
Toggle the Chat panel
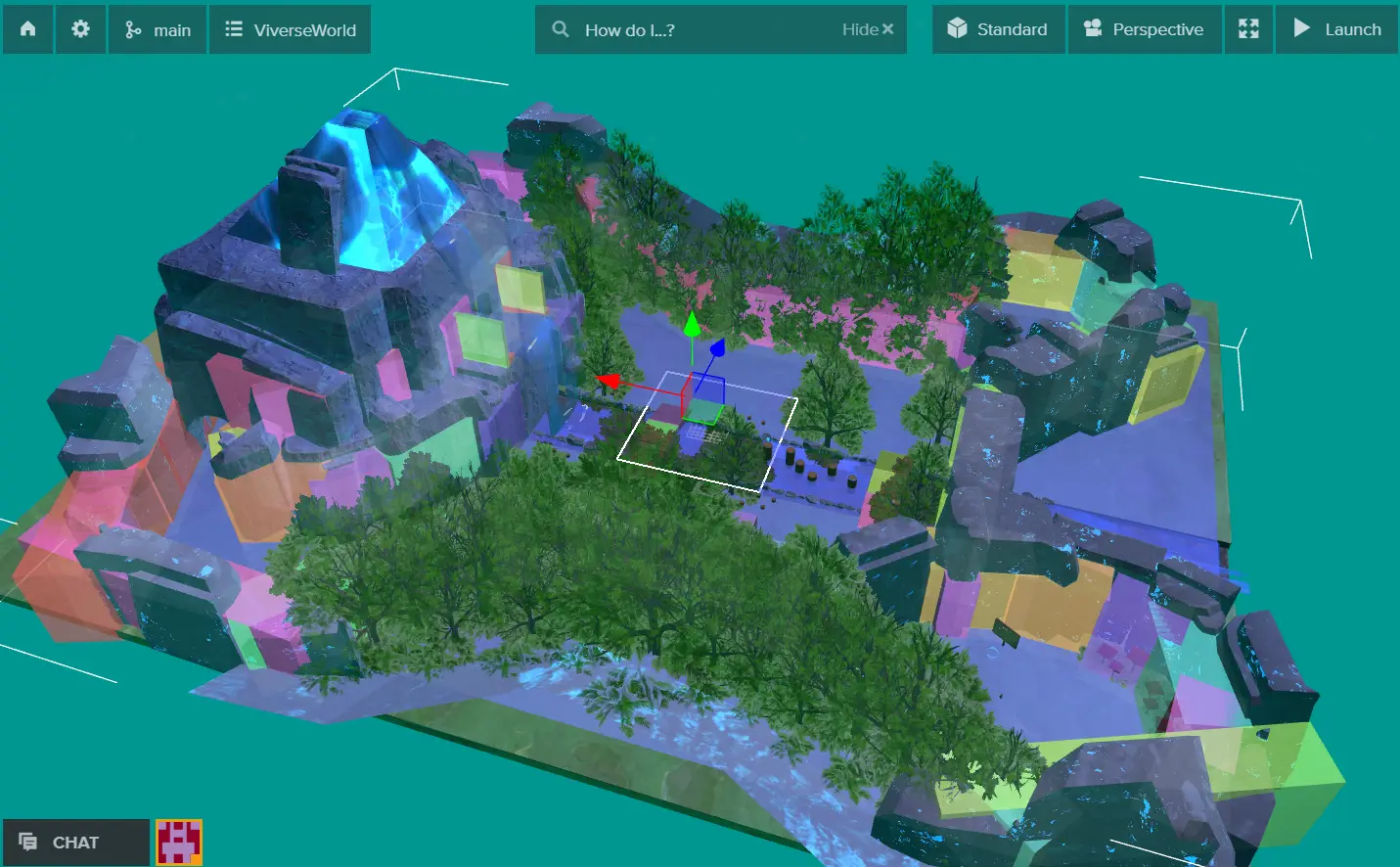tap(75, 842)
